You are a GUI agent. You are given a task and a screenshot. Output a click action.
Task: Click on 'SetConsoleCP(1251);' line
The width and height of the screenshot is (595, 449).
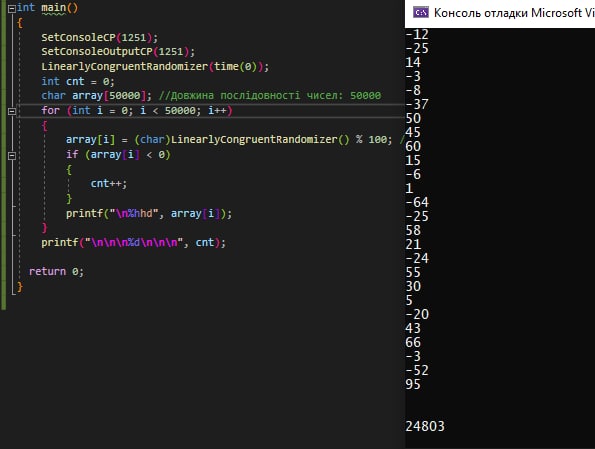pyautogui.click(x=99, y=38)
